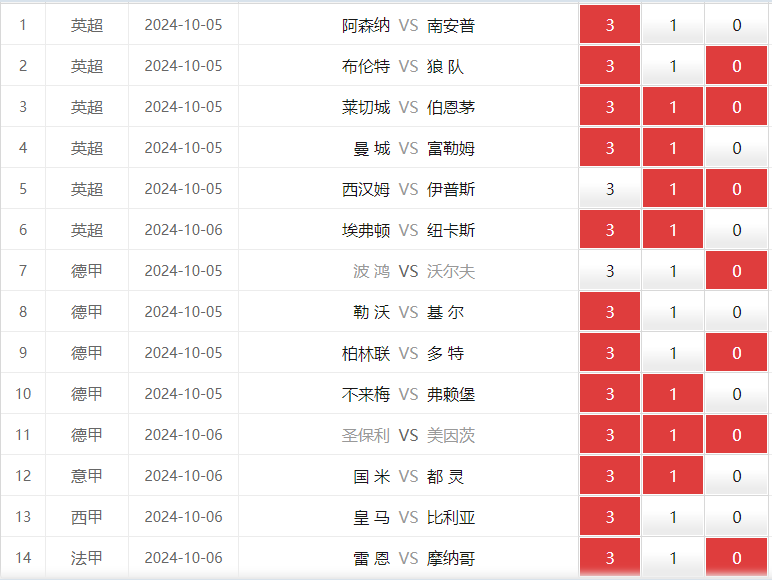Toggle the 0 option for 埃弗顿 VS 纽卡斯

[736, 229]
